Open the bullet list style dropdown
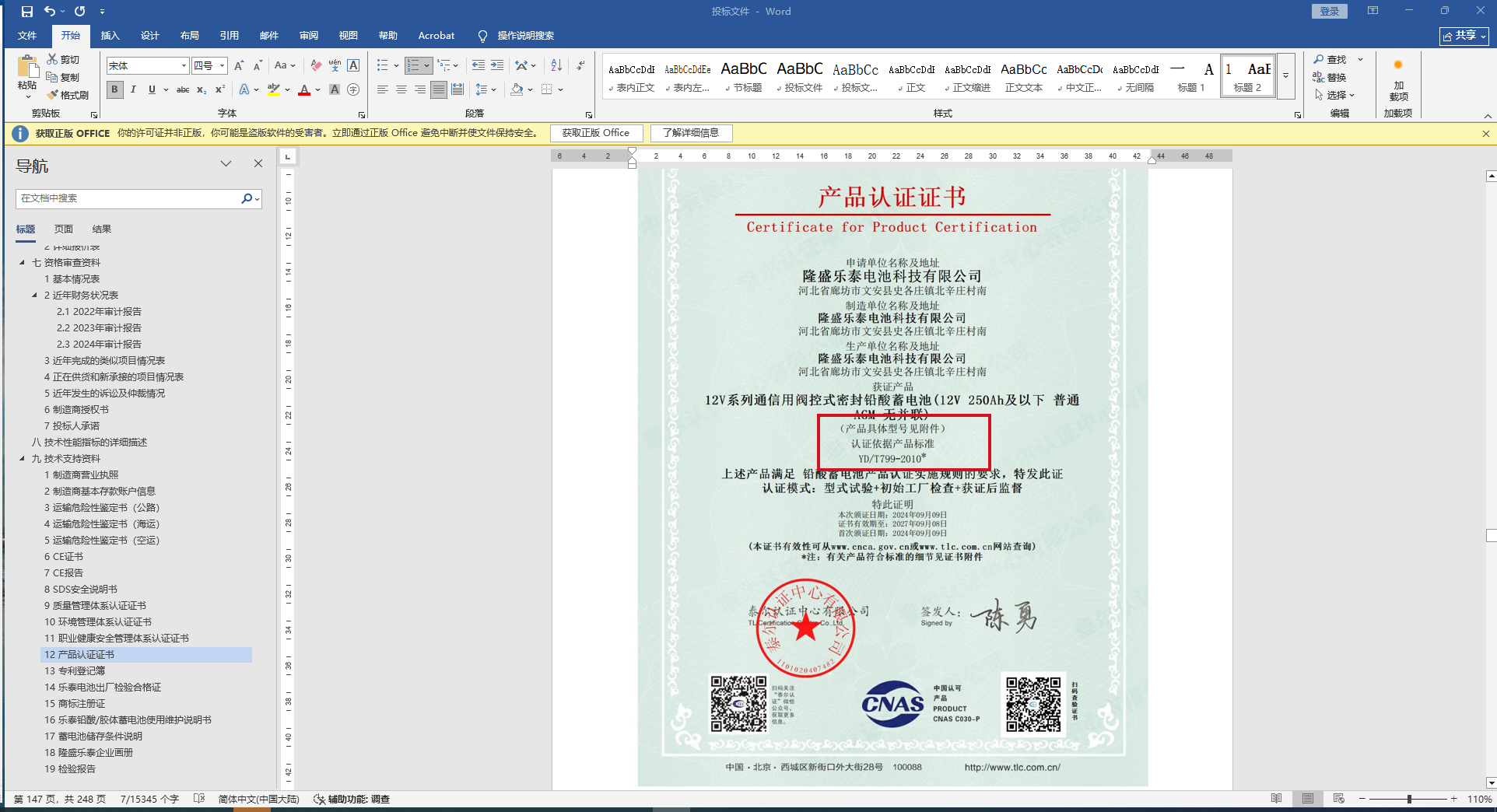Viewport: 1497px width, 812px height. click(396, 65)
